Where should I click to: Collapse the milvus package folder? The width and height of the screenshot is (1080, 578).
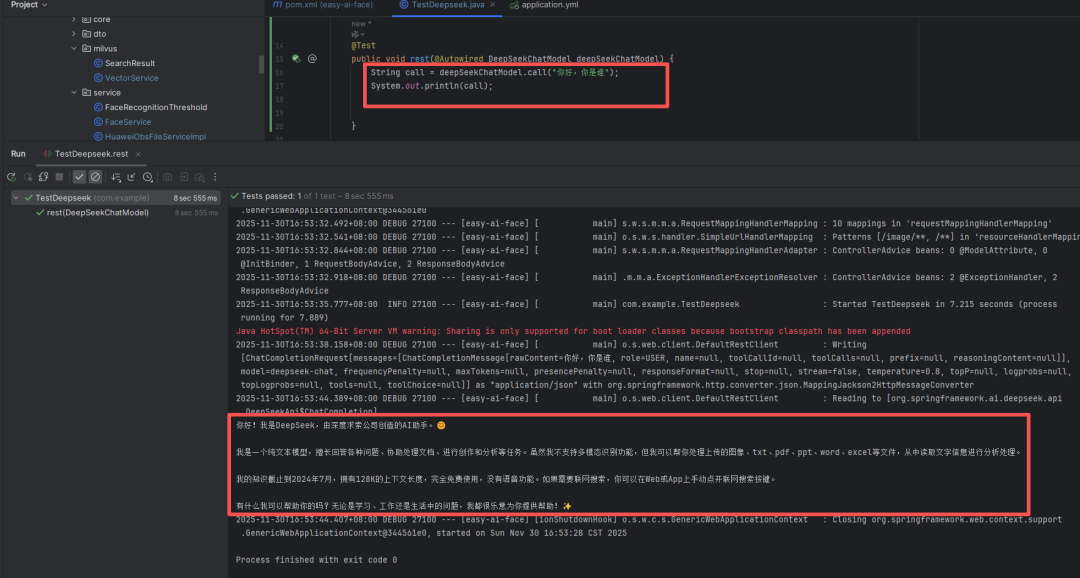pyautogui.click(x=74, y=48)
